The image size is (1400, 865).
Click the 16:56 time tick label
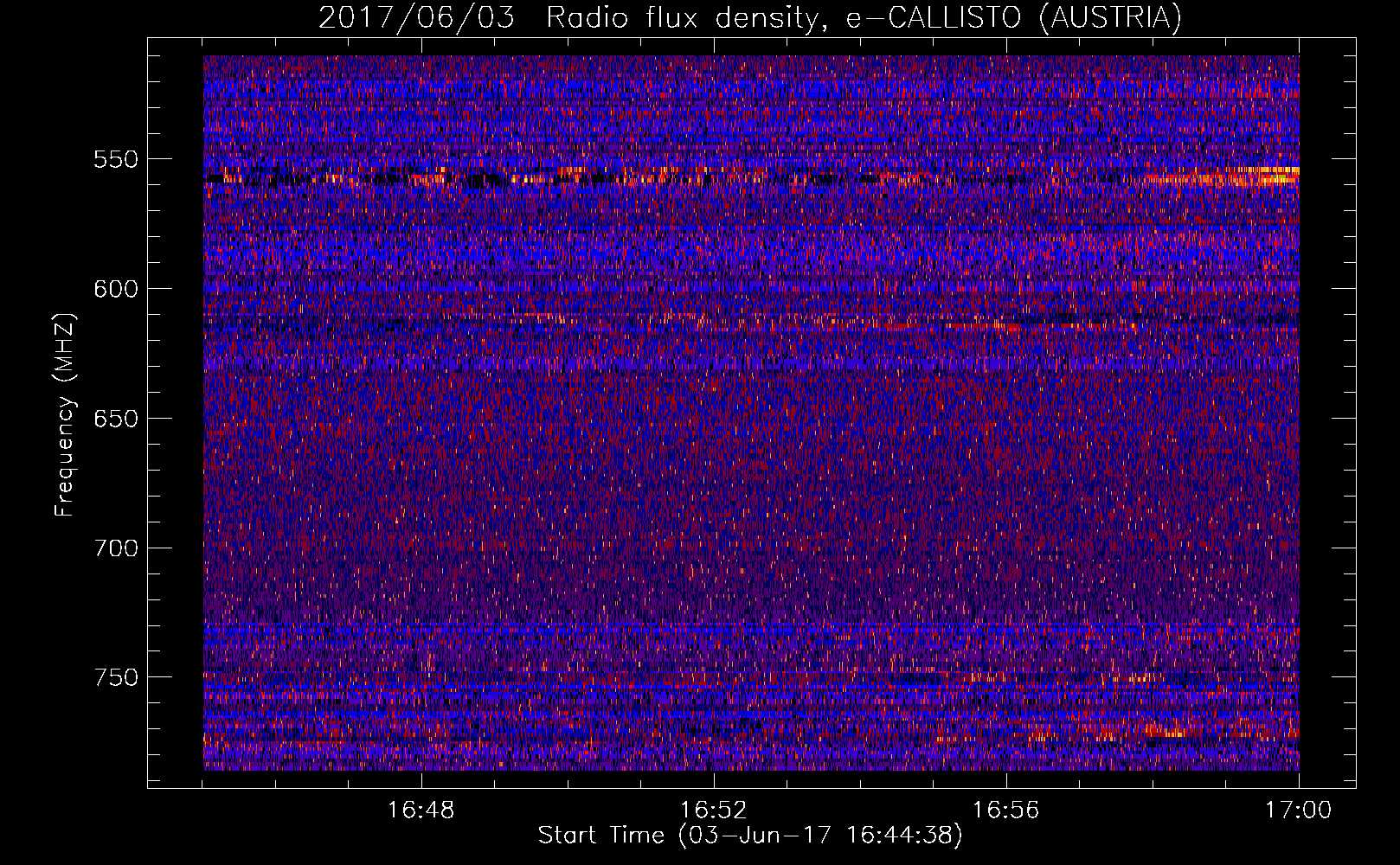coord(1006,811)
